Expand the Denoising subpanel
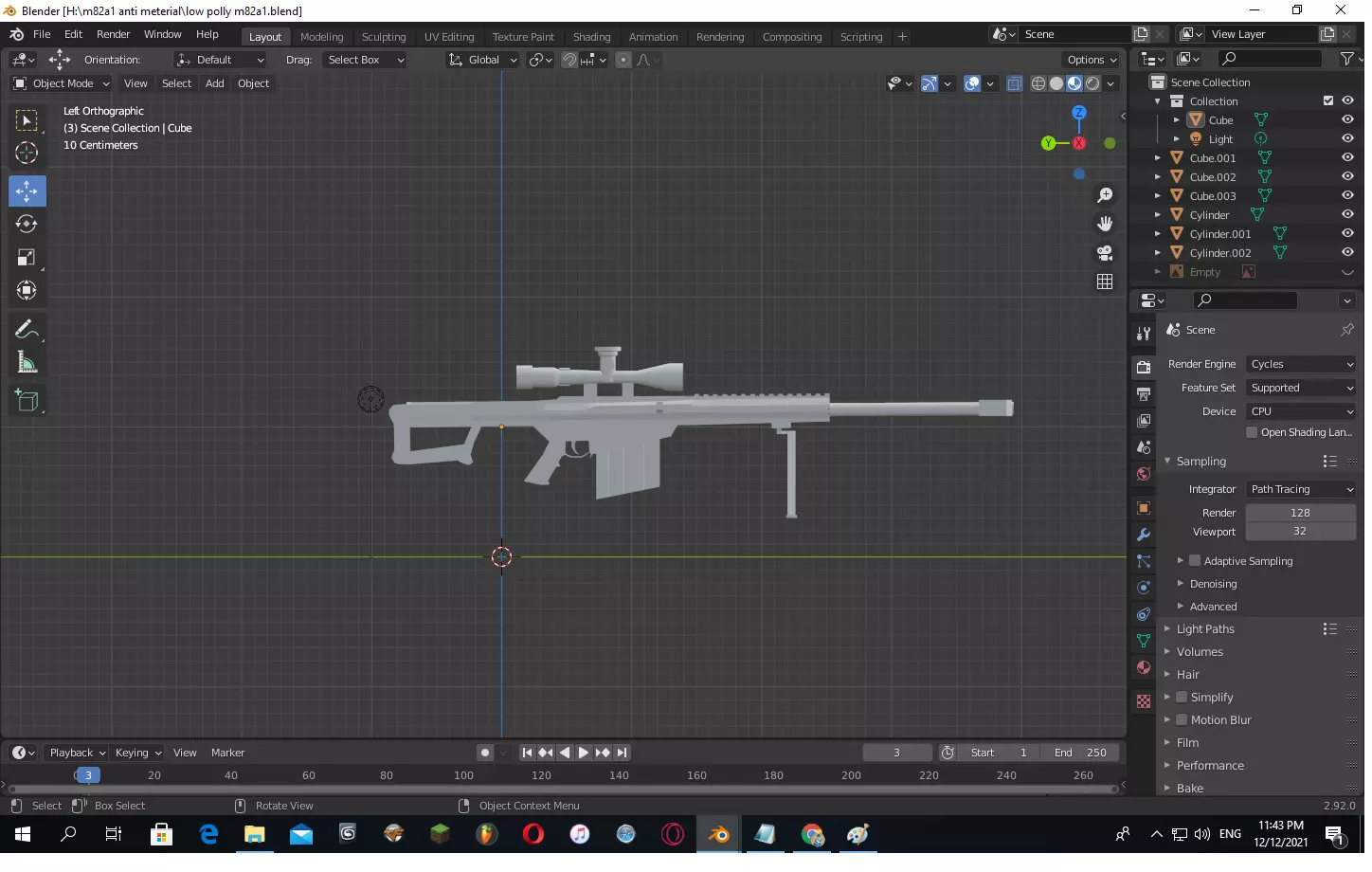Image resolution: width=1372 pixels, height=872 pixels. 1213,585
